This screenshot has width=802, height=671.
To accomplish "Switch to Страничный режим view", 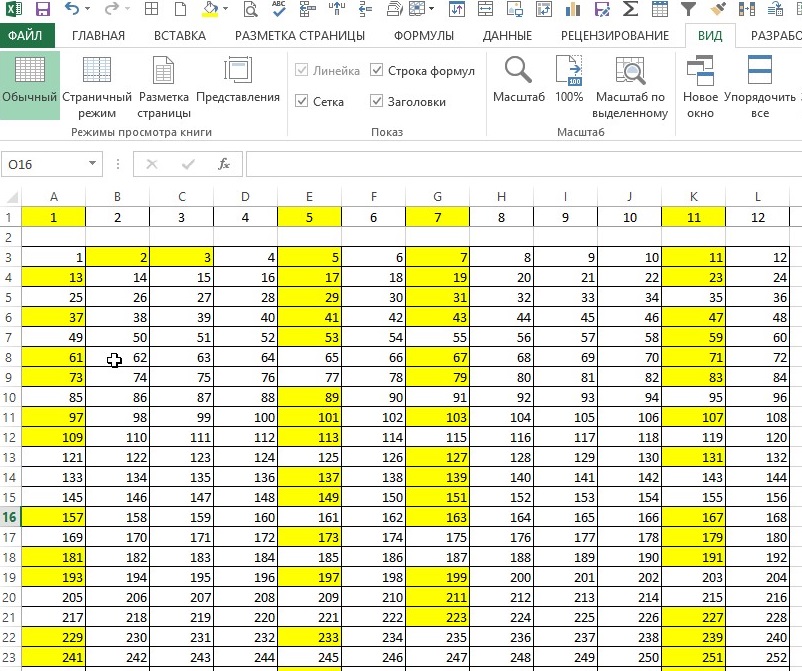I will point(97,87).
